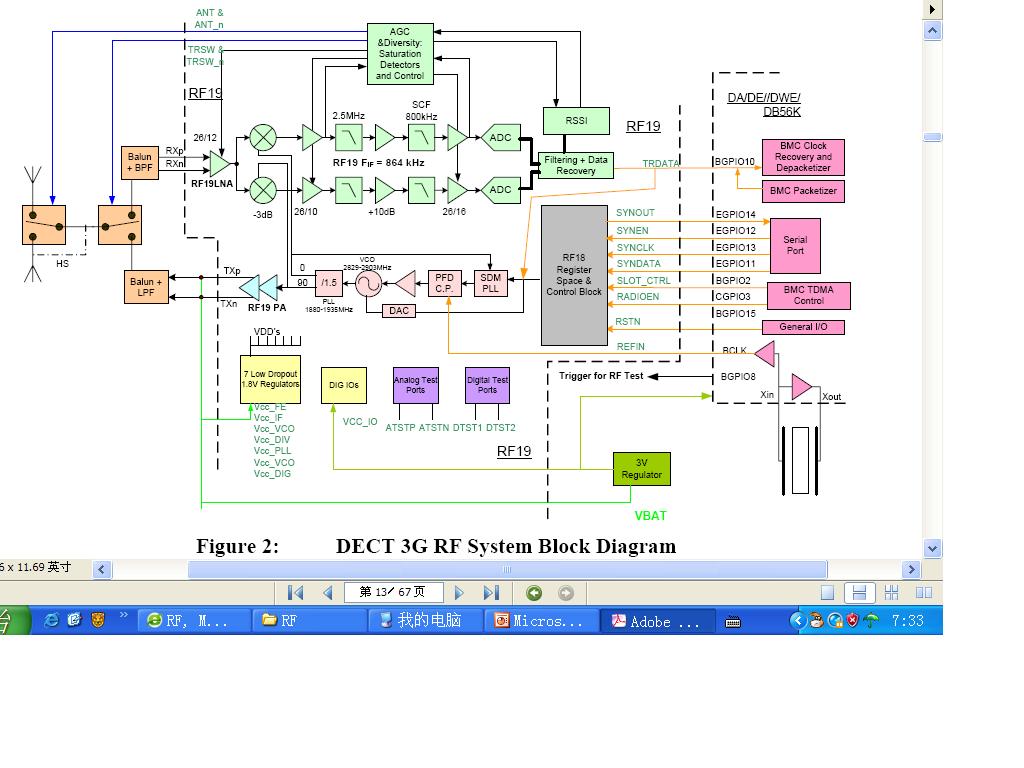Click the 'DA/DE//DWE/ DB56K' heading
1024x768 pixels.
pos(764,104)
